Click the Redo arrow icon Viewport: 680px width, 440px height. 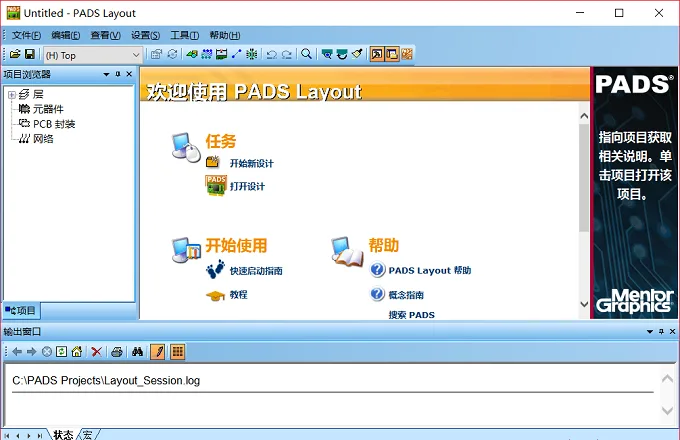point(287,54)
